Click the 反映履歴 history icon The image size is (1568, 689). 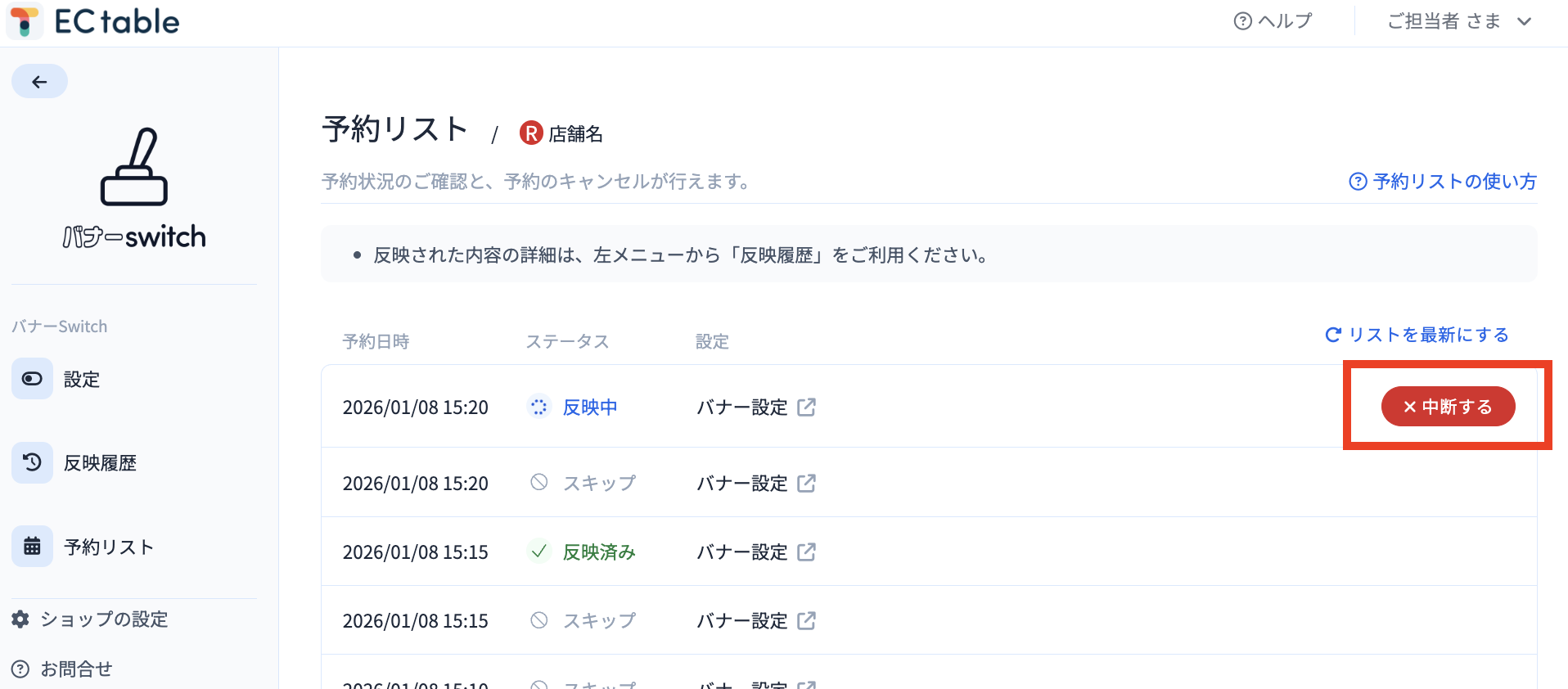pos(32,462)
